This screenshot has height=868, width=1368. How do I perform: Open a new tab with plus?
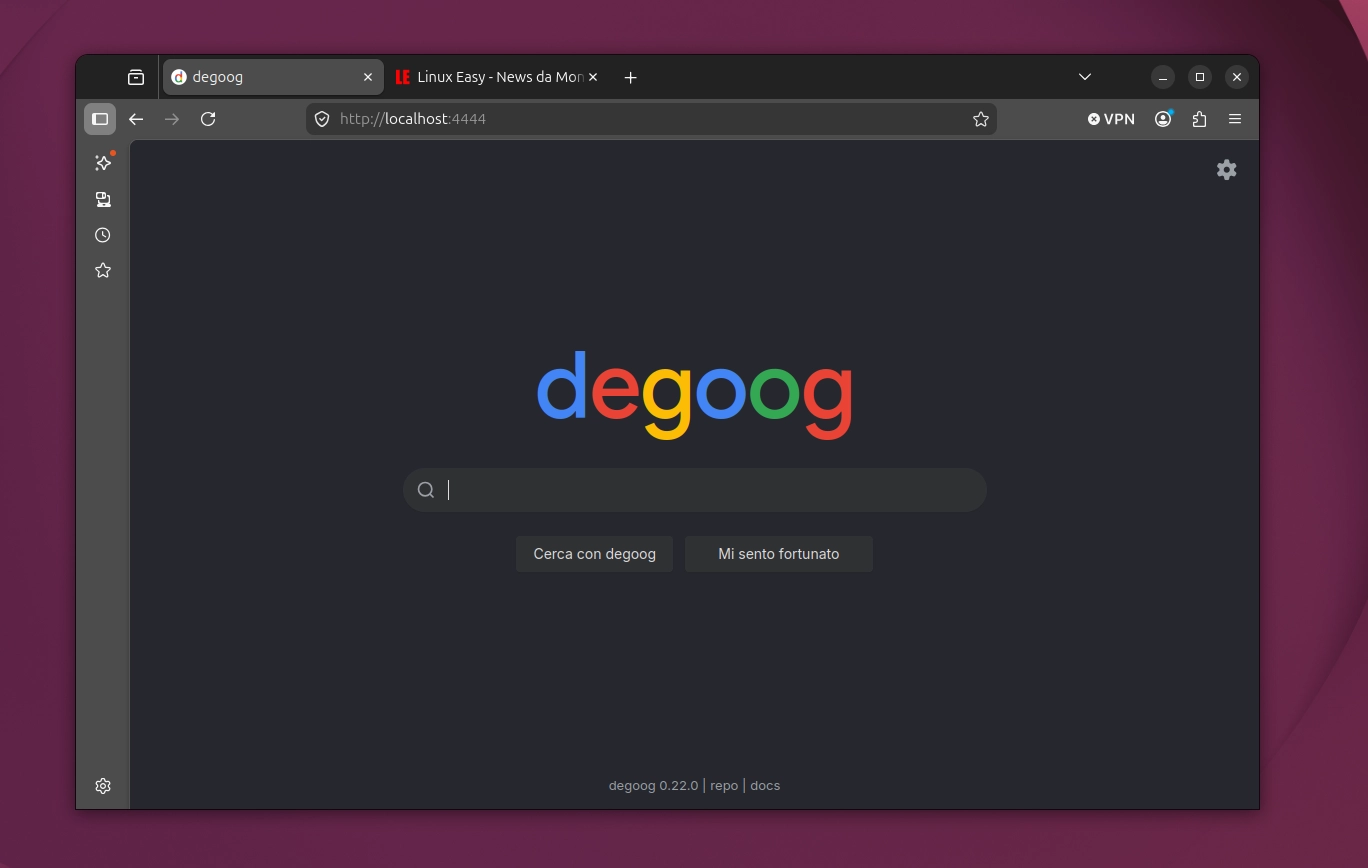pos(630,77)
